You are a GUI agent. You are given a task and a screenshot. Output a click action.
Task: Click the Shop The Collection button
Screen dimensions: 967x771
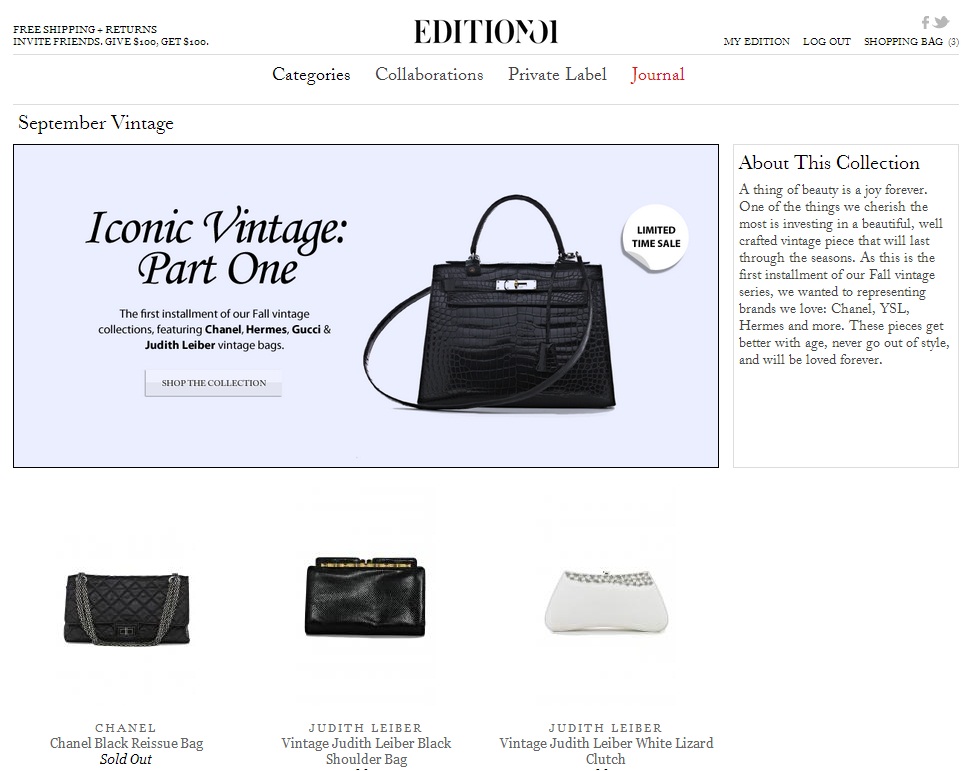click(x=213, y=383)
